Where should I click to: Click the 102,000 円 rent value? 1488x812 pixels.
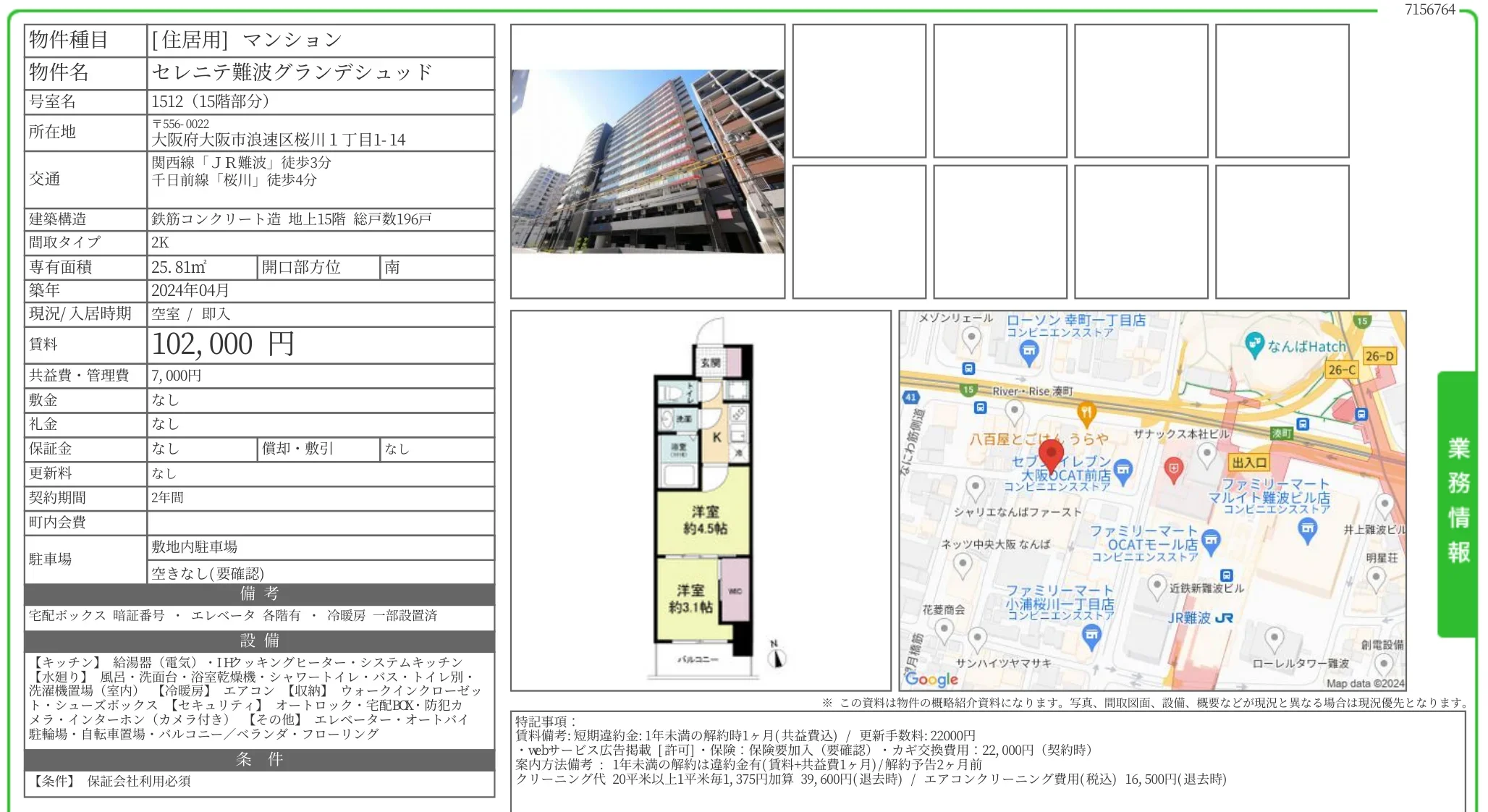coord(222,344)
